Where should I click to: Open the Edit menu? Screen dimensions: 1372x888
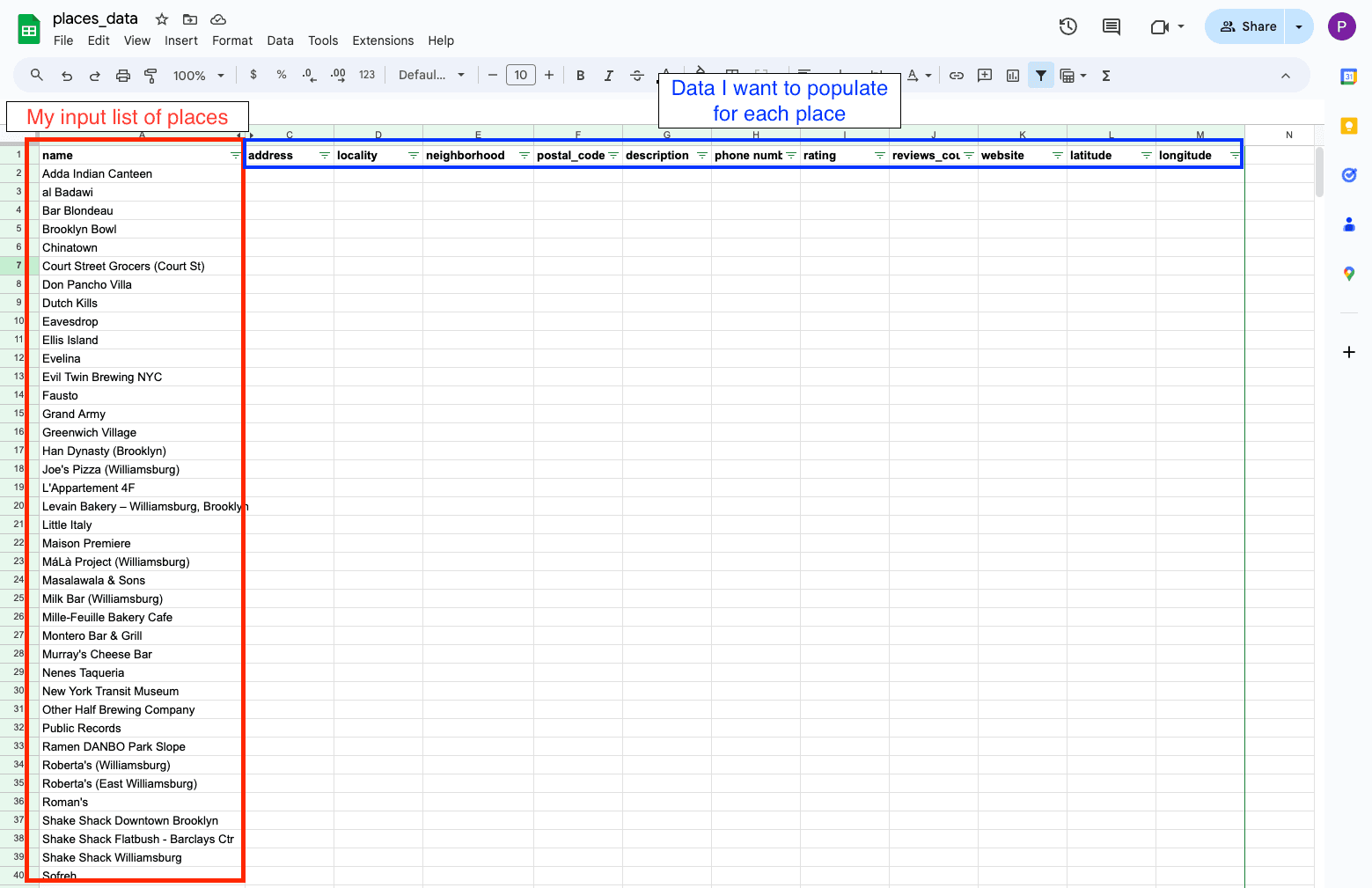point(99,40)
